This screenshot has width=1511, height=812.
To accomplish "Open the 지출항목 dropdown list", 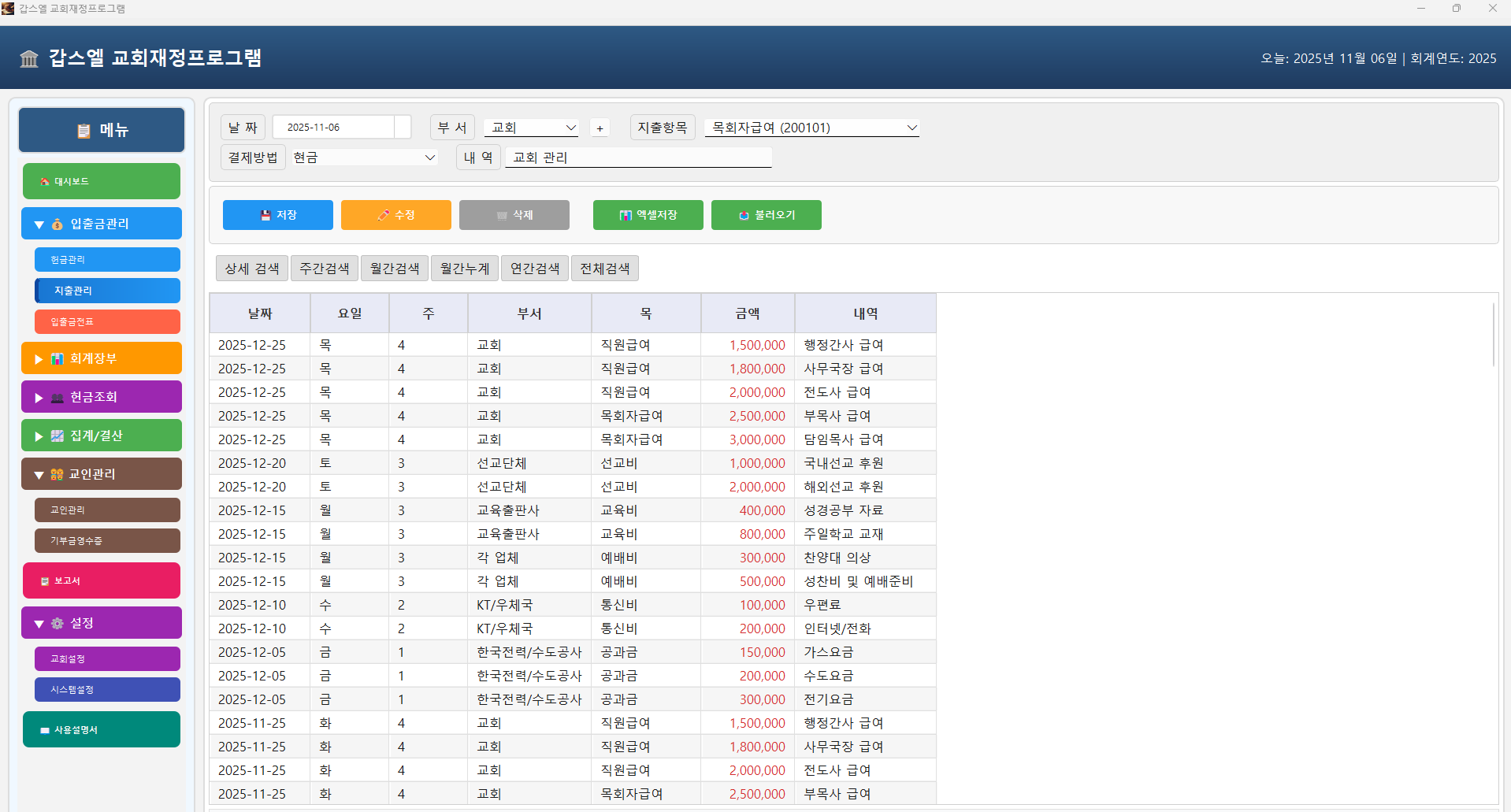I will pos(911,128).
